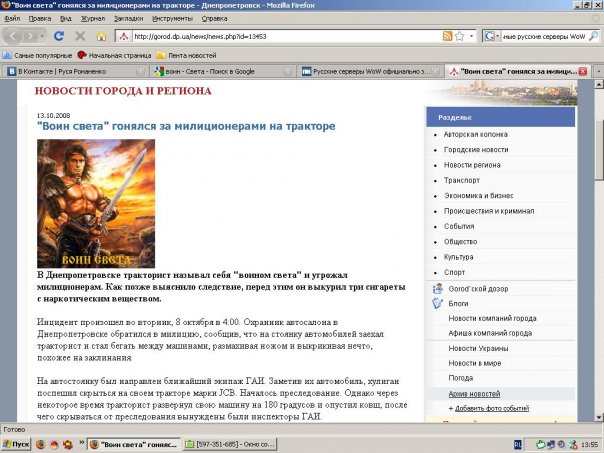
Task: Open the Закладки menu
Action: 128,18
